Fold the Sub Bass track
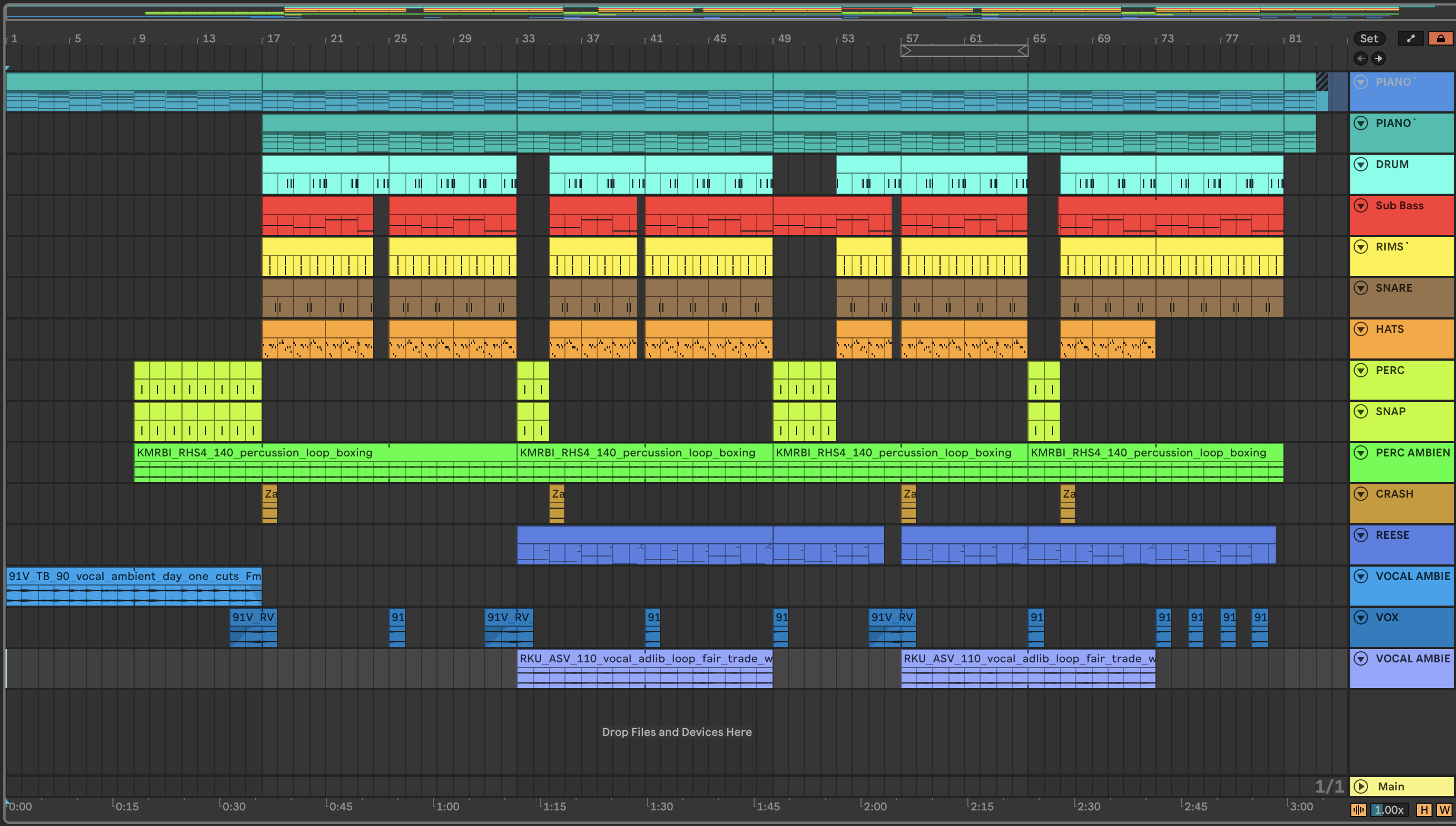The width and height of the screenshot is (1456, 826). 1361,206
